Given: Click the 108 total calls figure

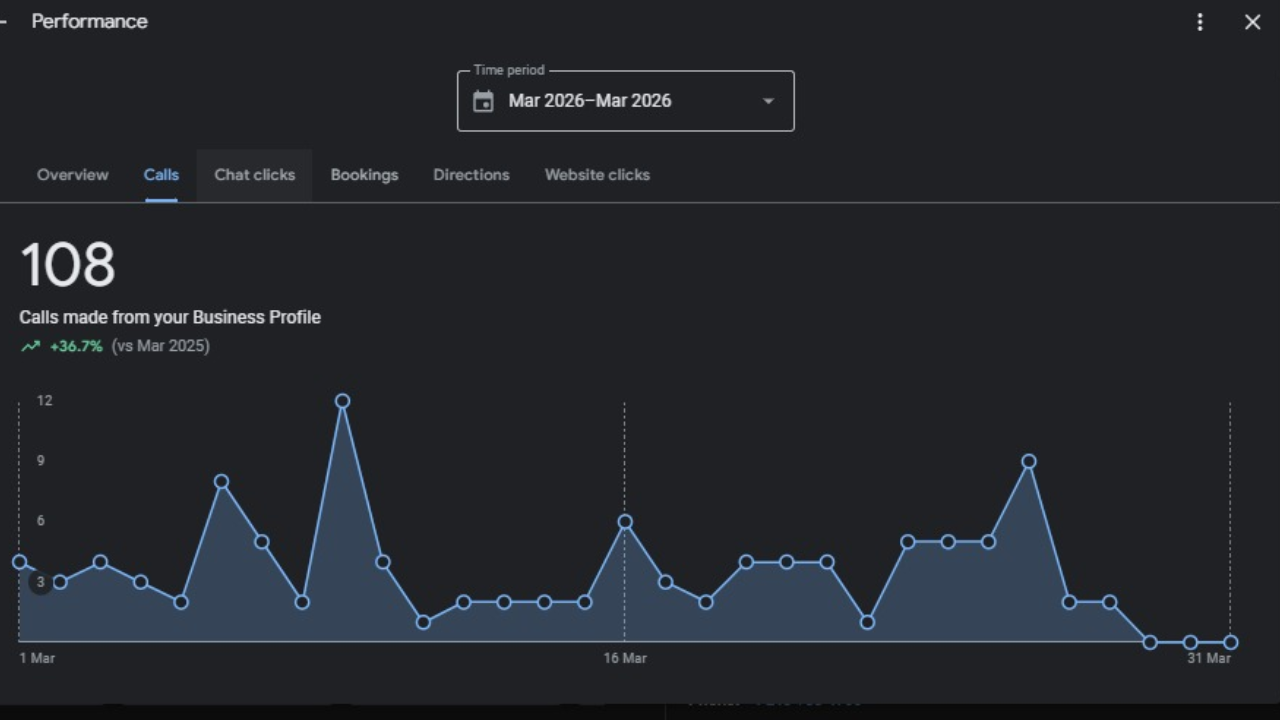Looking at the screenshot, I should click(68, 265).
